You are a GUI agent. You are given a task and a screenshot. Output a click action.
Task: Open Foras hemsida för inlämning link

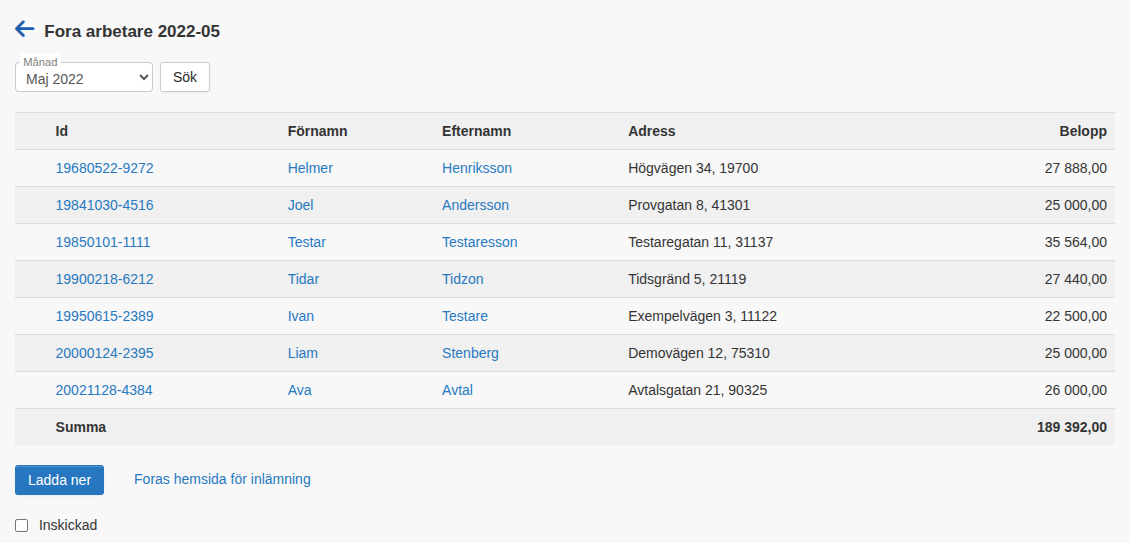pos(223,479)
